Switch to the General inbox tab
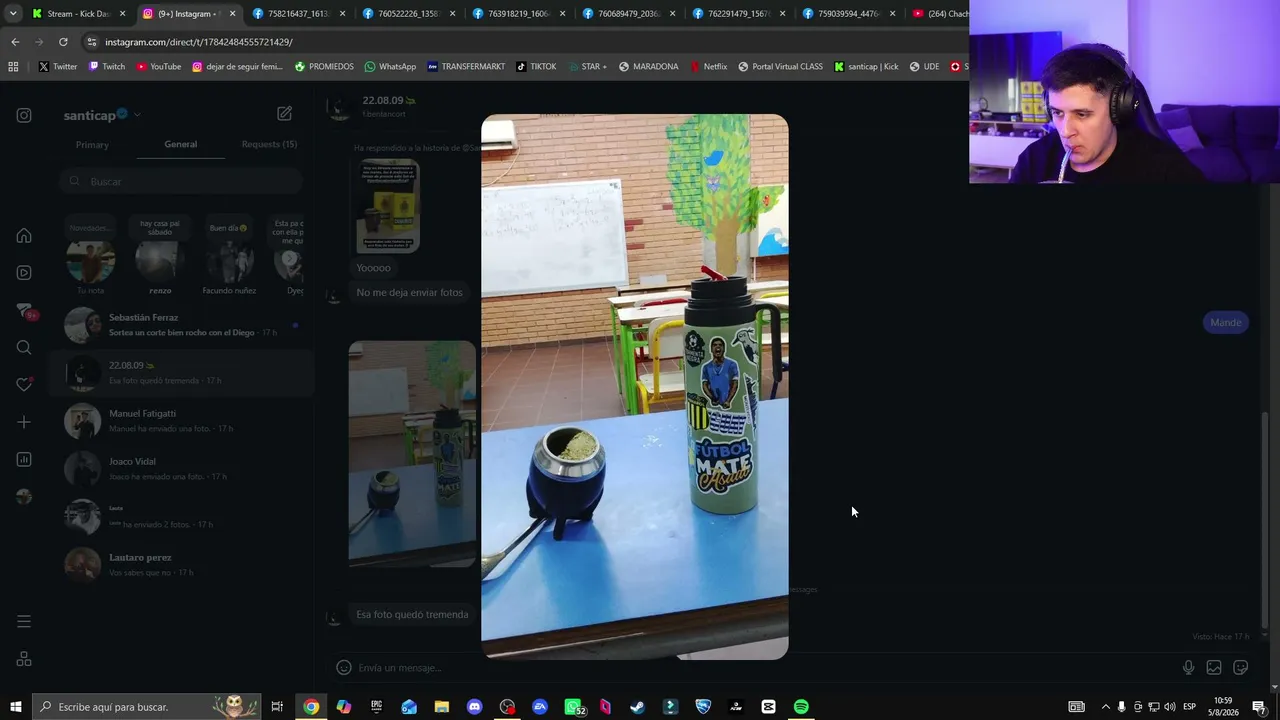Image resolution: width=1280 pixels, height=720 pixels. [x=181, y=144]
